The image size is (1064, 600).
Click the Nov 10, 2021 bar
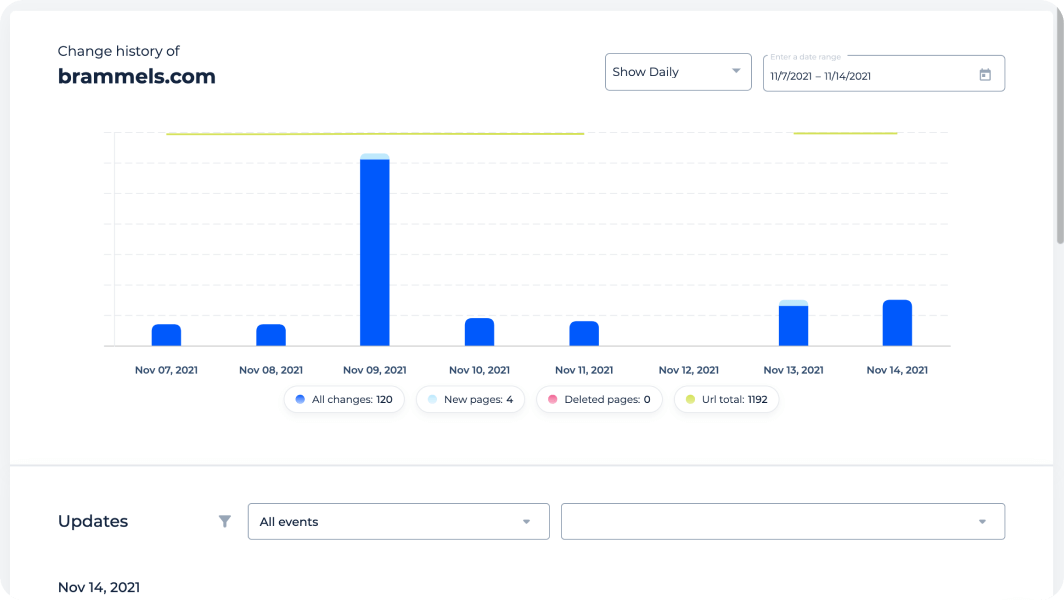479,332
